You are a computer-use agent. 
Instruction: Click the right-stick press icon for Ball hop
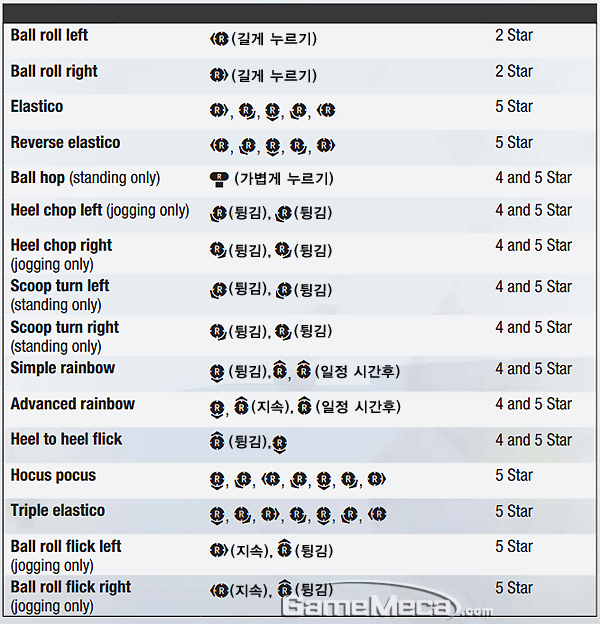coord(219,179)
